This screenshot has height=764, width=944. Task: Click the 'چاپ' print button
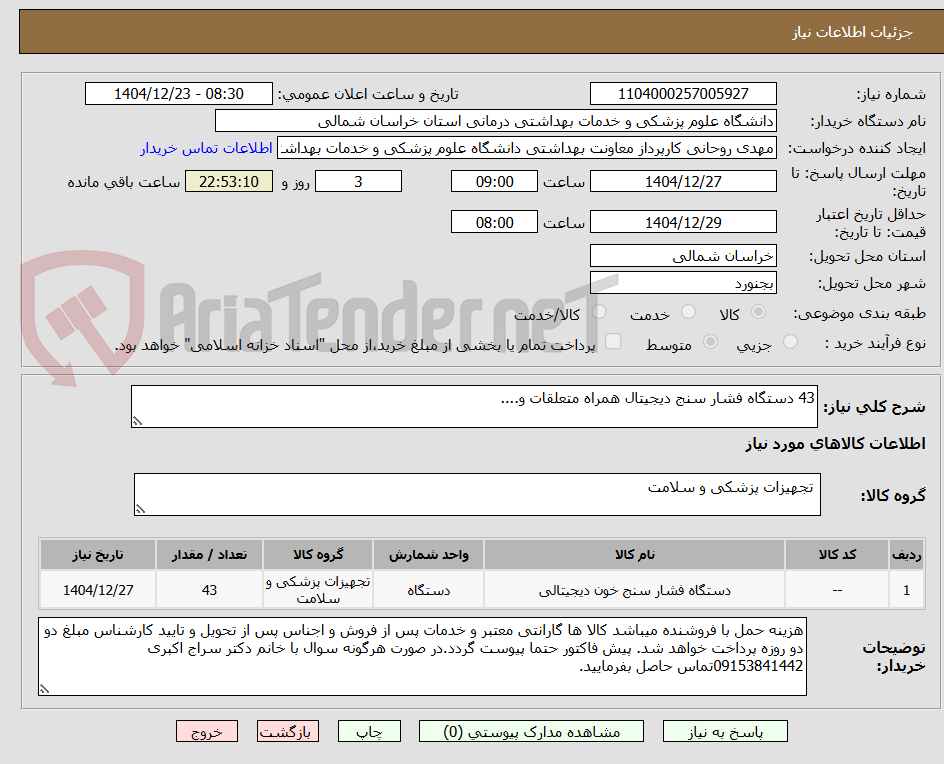(x=369, y=731)
